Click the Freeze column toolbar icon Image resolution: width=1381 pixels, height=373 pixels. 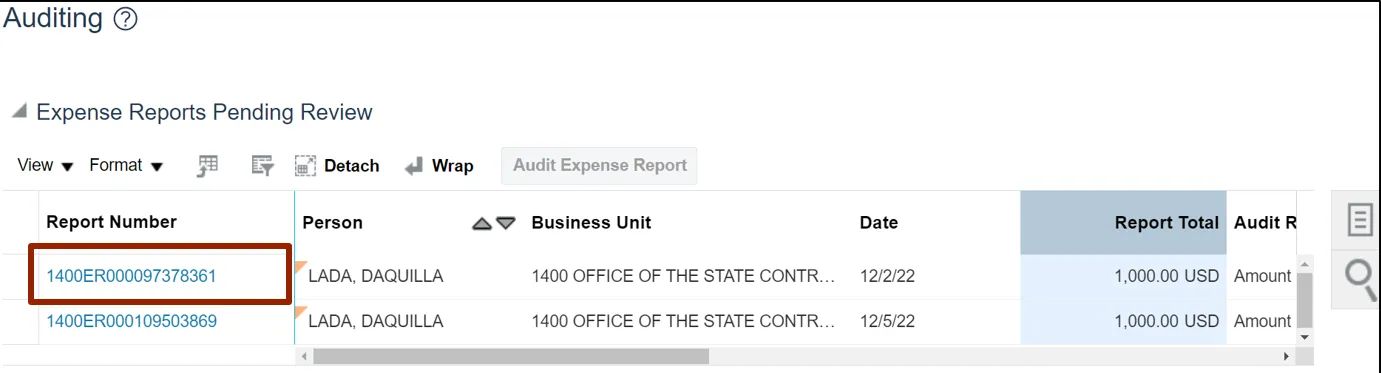pos(207,166)
